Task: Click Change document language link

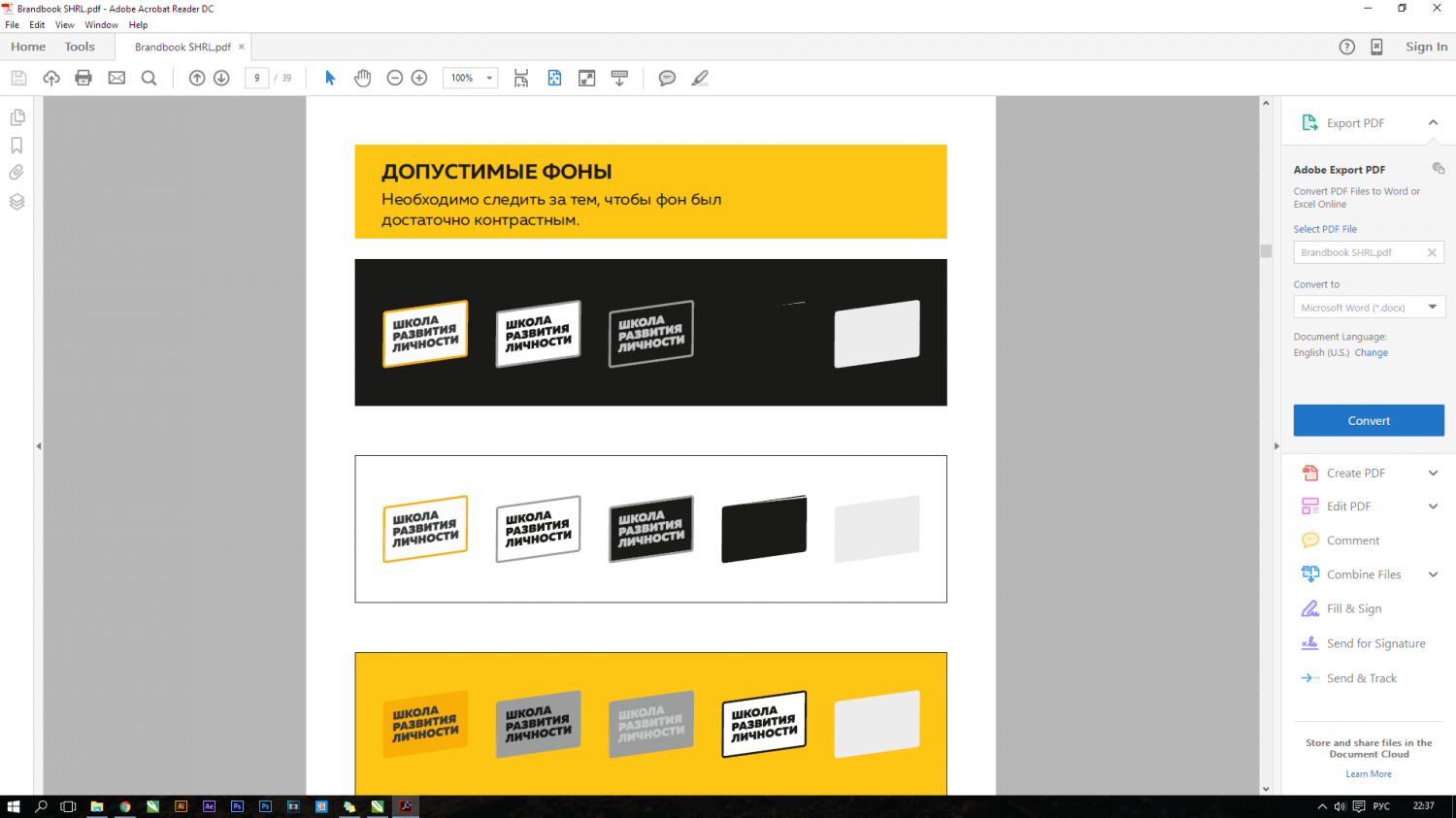Action: point(1371,353)
